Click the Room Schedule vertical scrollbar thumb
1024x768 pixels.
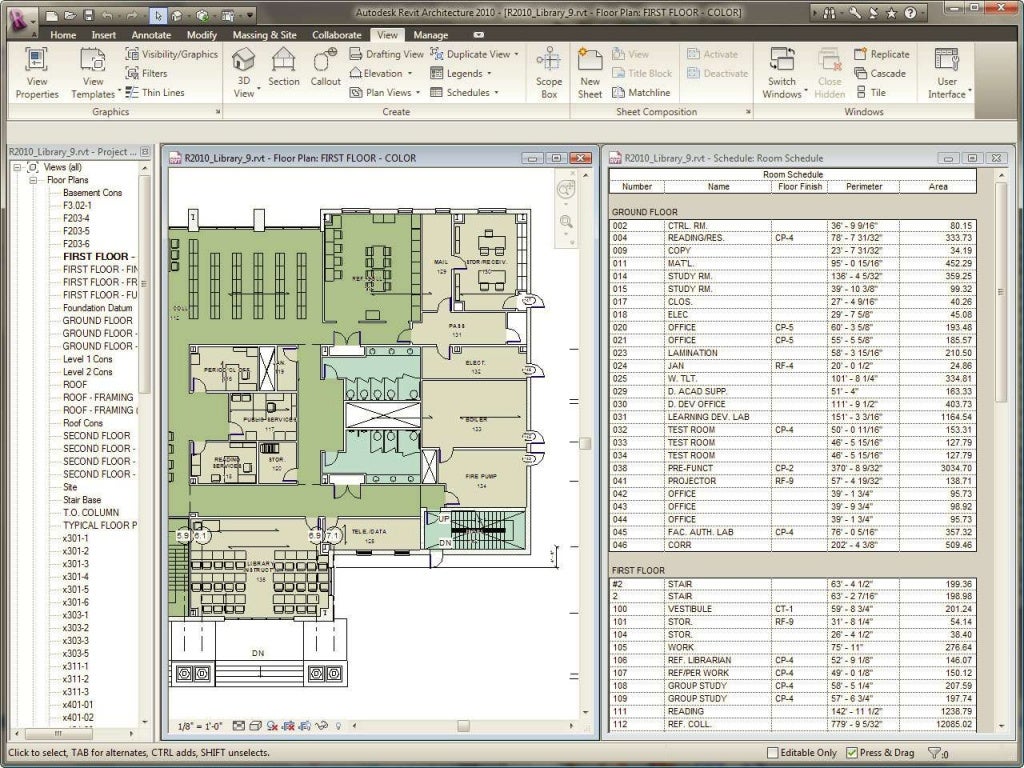point(1000,291)
